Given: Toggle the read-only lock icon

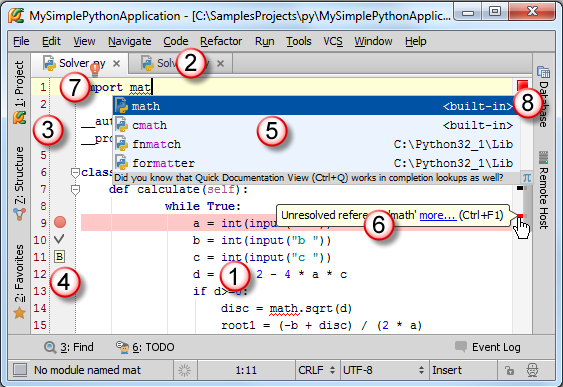Looking at the screenshot, I should pos(509,370).
